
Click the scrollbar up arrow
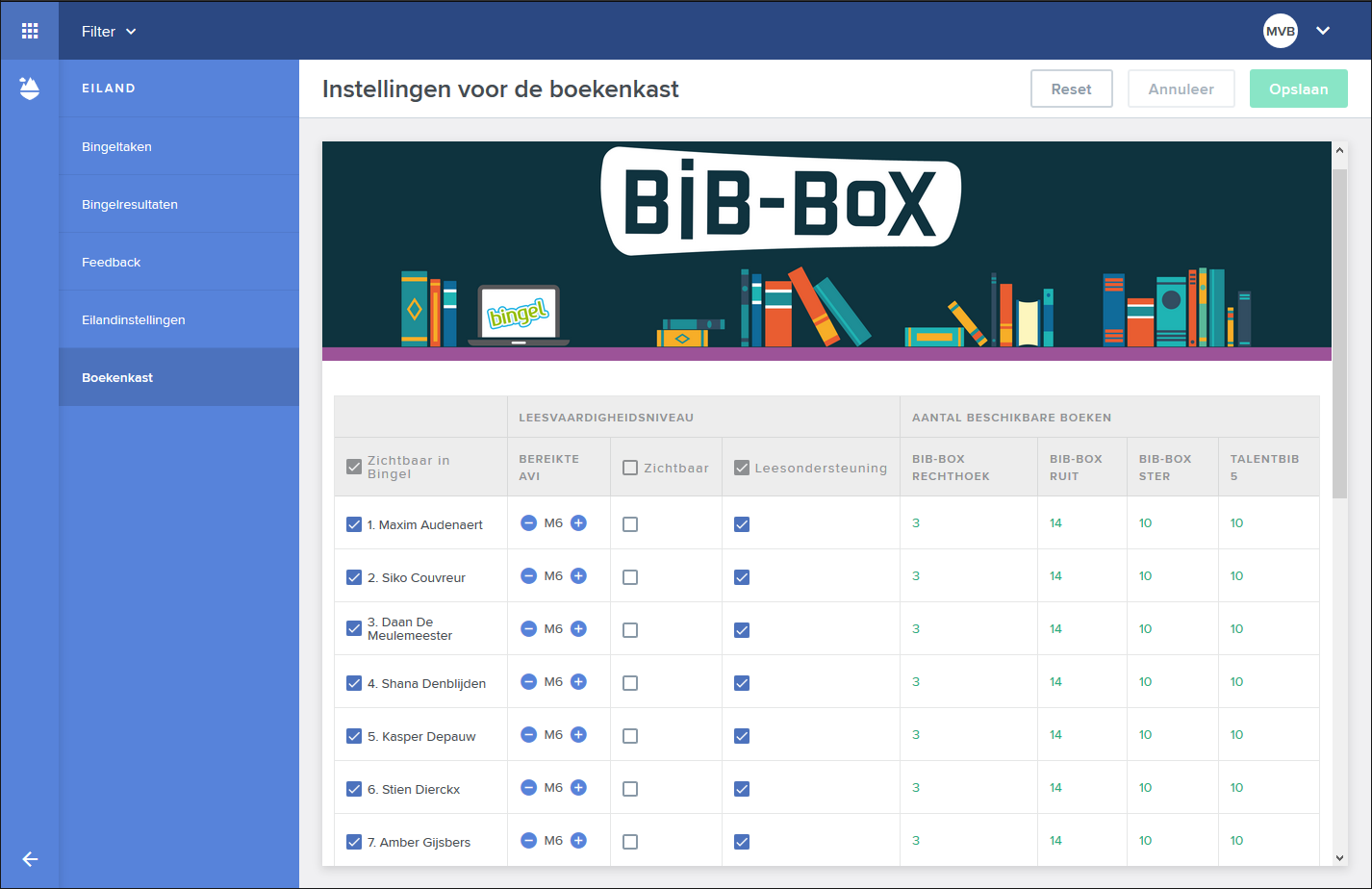coord(1340,150)
